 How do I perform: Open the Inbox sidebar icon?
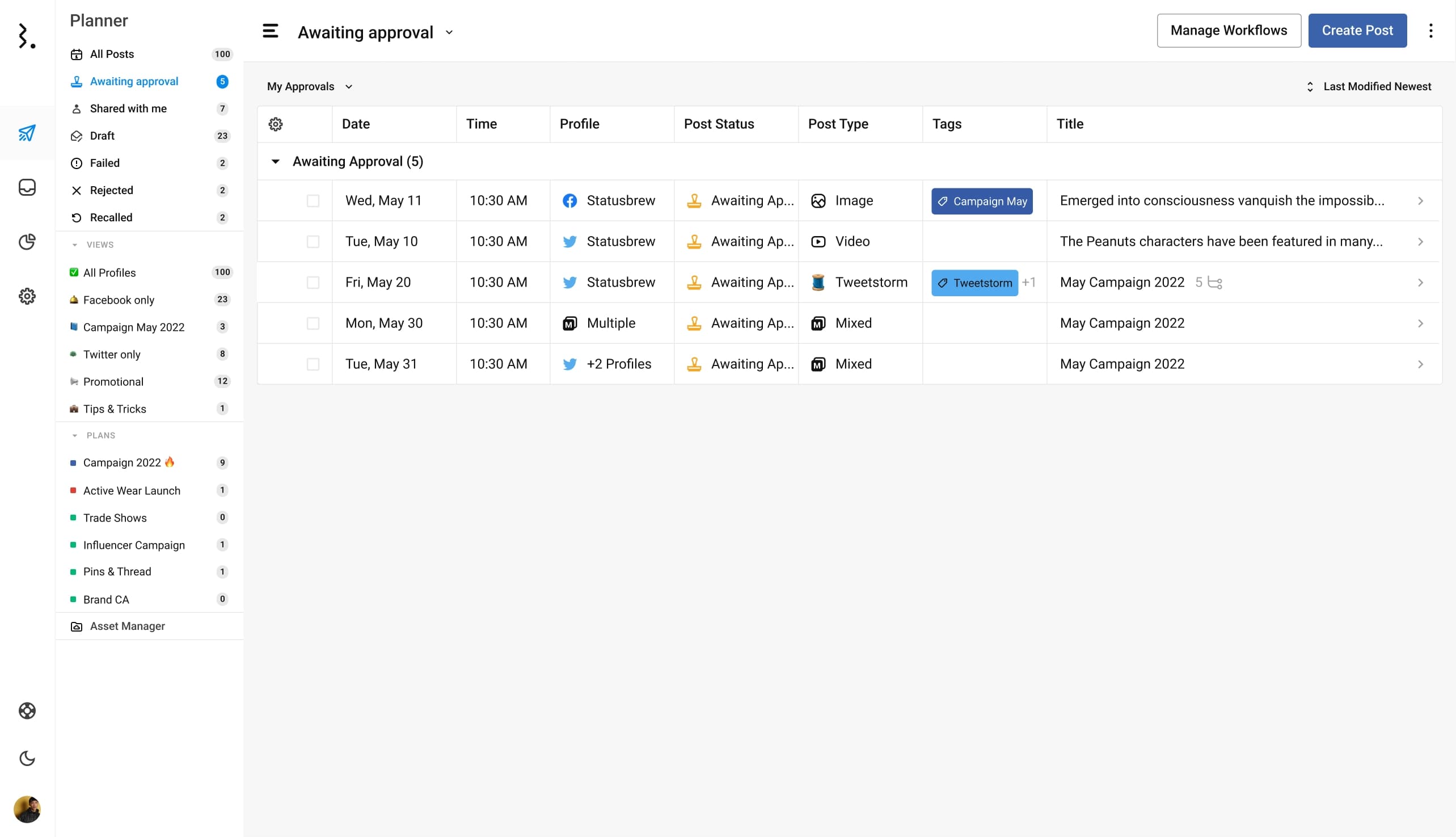point(27,187)
